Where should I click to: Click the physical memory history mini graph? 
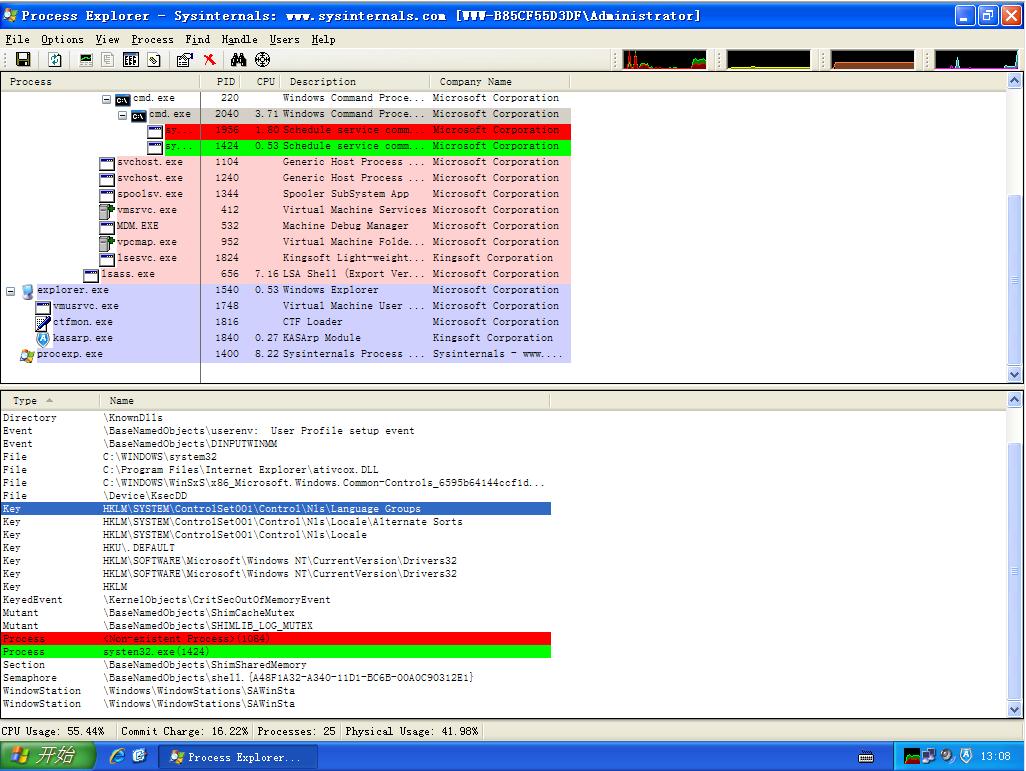point(872,60)
